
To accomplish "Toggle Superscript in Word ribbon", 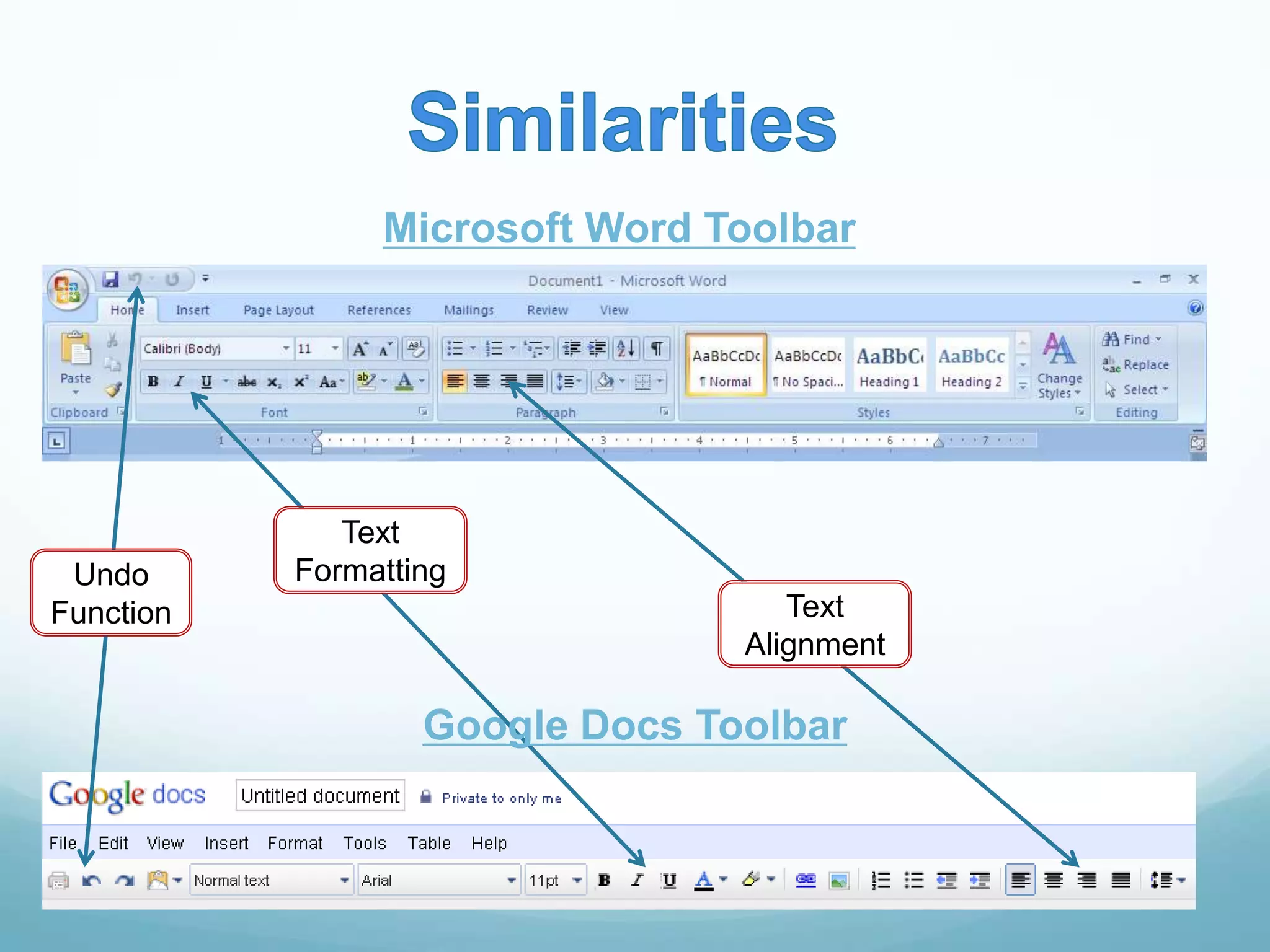I will click(301, 381).
